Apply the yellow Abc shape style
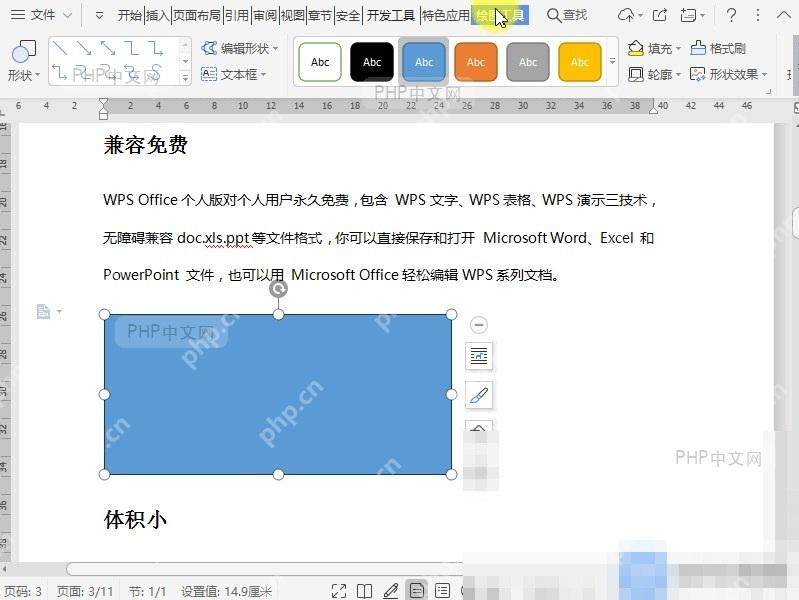Screen dimensions: 799x600 (x=580, y=62)
